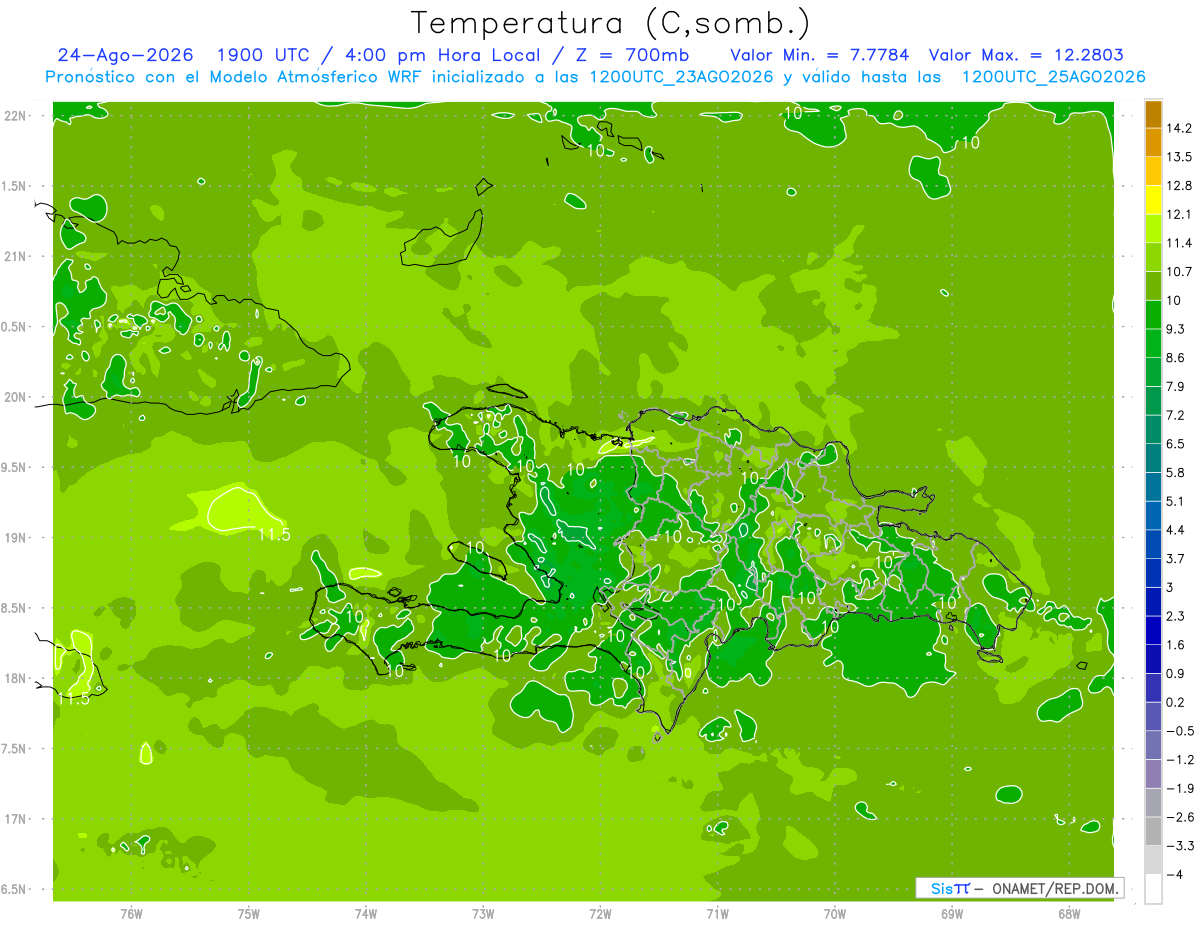Click the "69W" longitude axis label
This screenshot has height=927, width=1200.
pyautogui.click(x=952, y=914)
